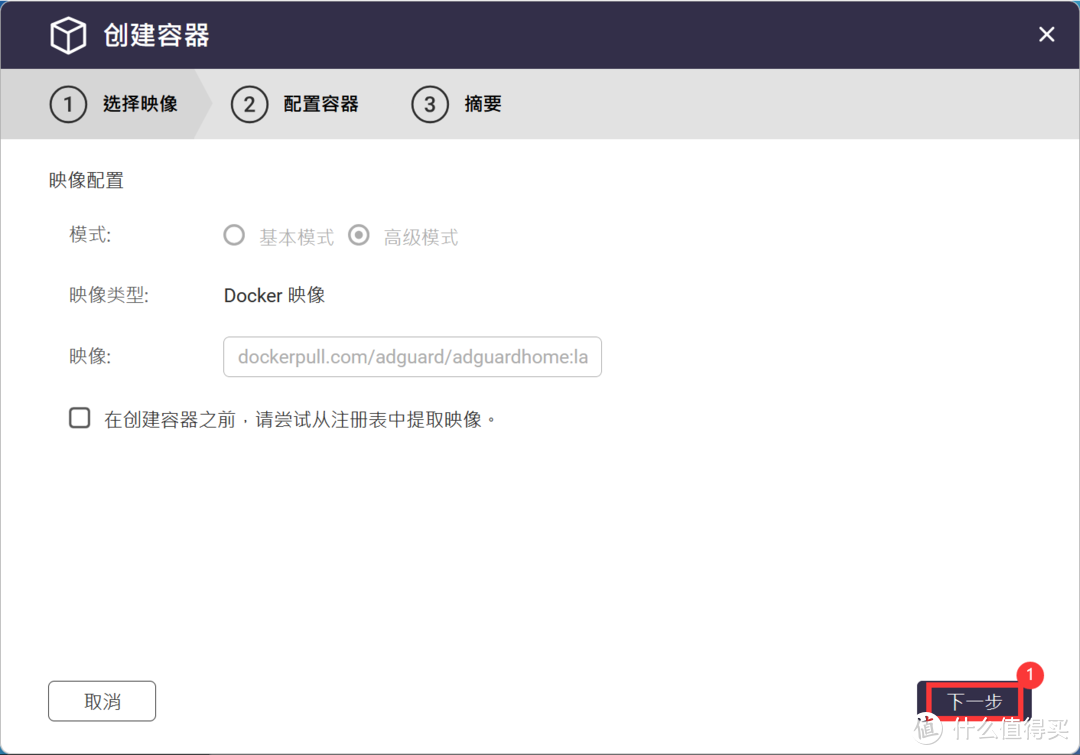Click the image name input field
Screen dimensions: 1080x755
412,357
